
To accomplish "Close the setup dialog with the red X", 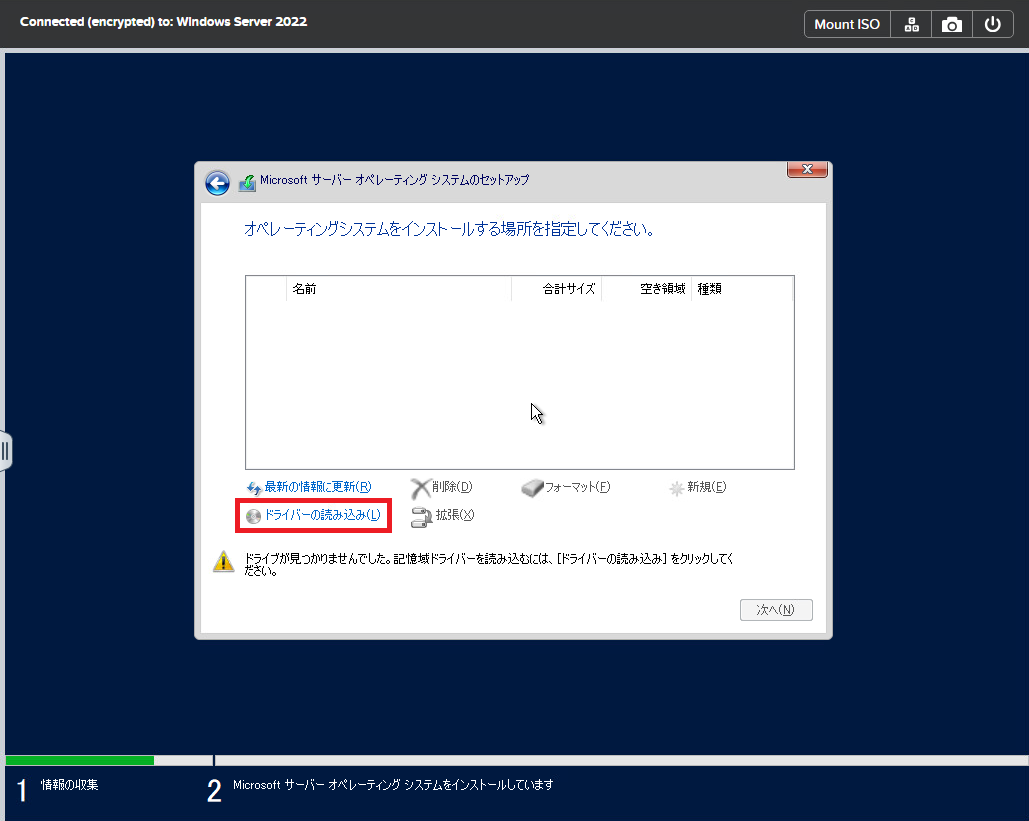I will 807,169.
